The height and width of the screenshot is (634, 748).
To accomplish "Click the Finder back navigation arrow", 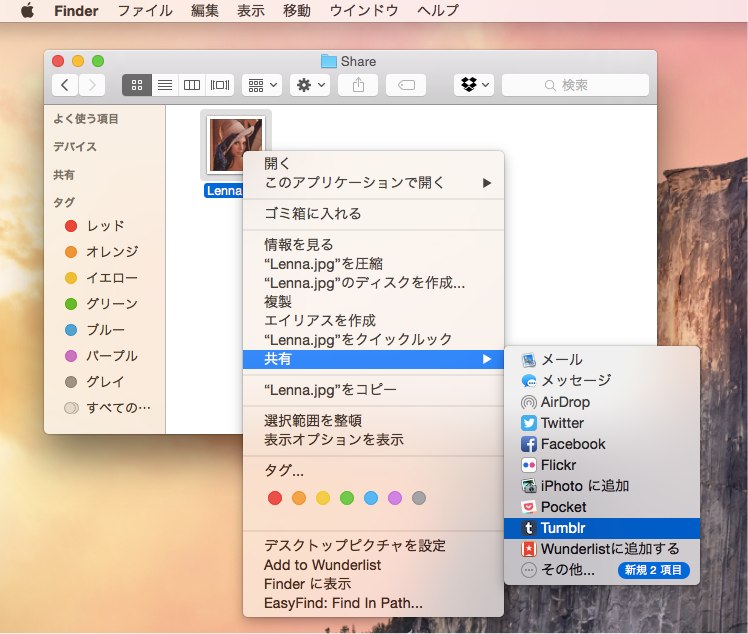I will [65, 85].
